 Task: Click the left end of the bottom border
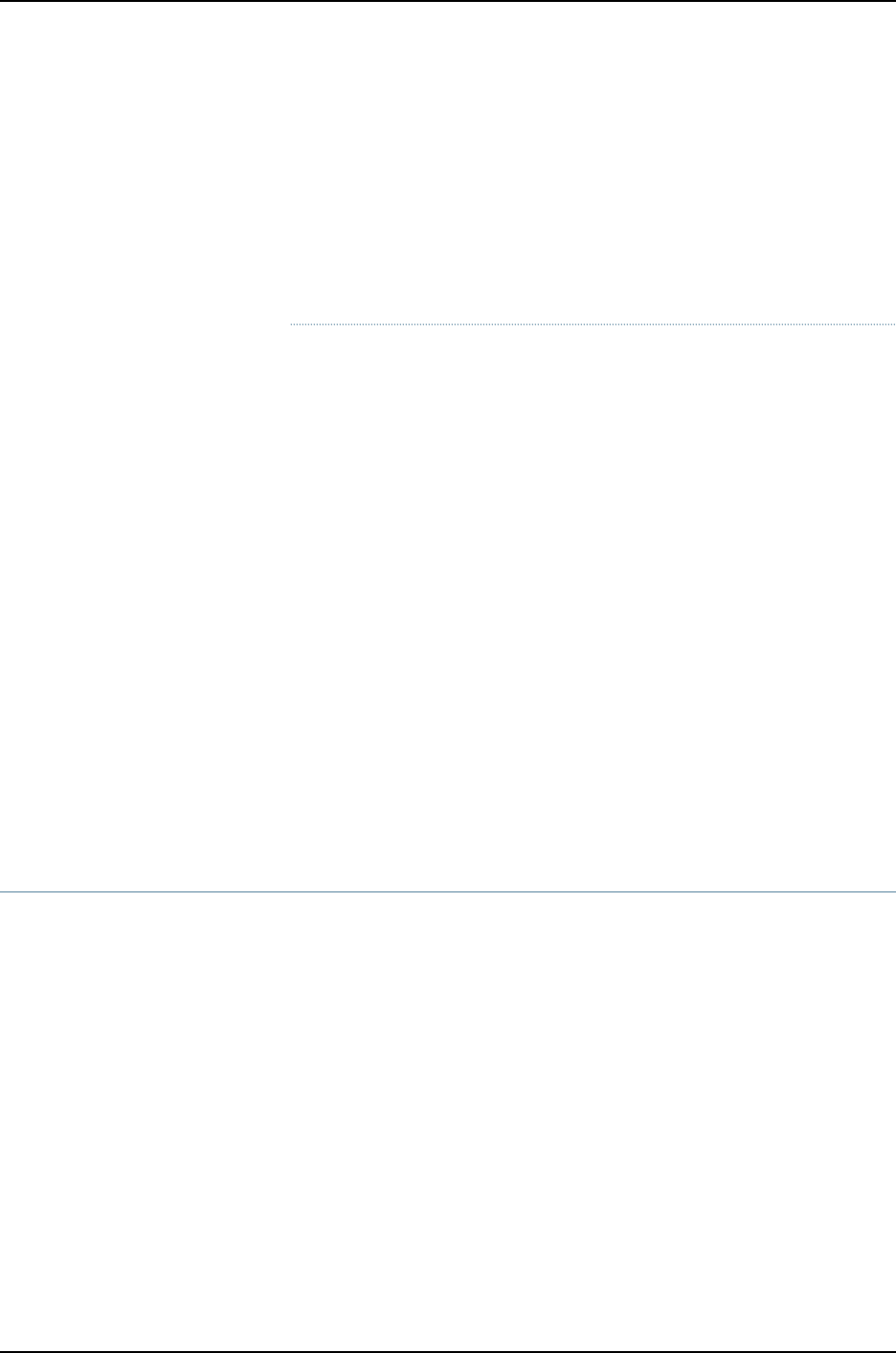[2, 1351]
